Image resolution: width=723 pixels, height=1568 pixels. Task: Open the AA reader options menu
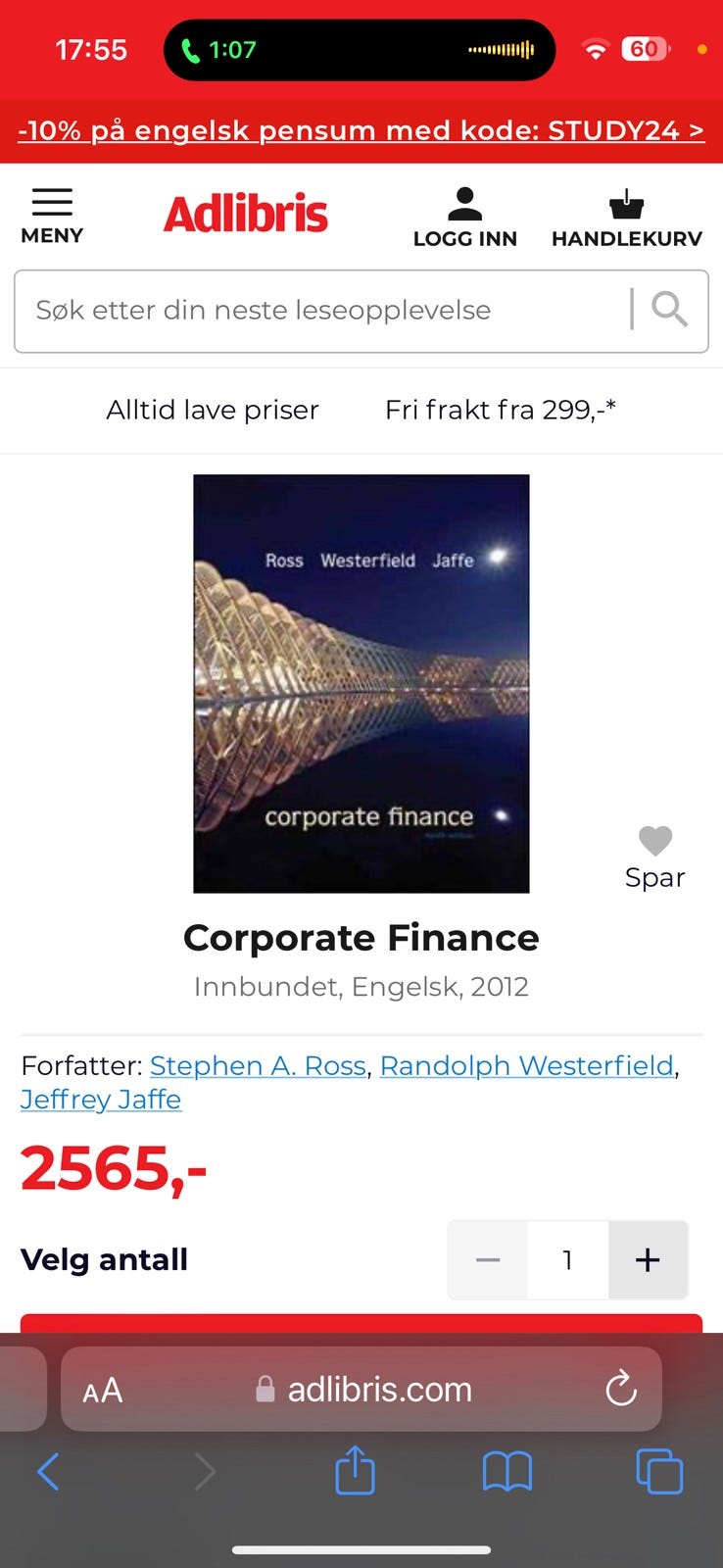[103, 1390]
